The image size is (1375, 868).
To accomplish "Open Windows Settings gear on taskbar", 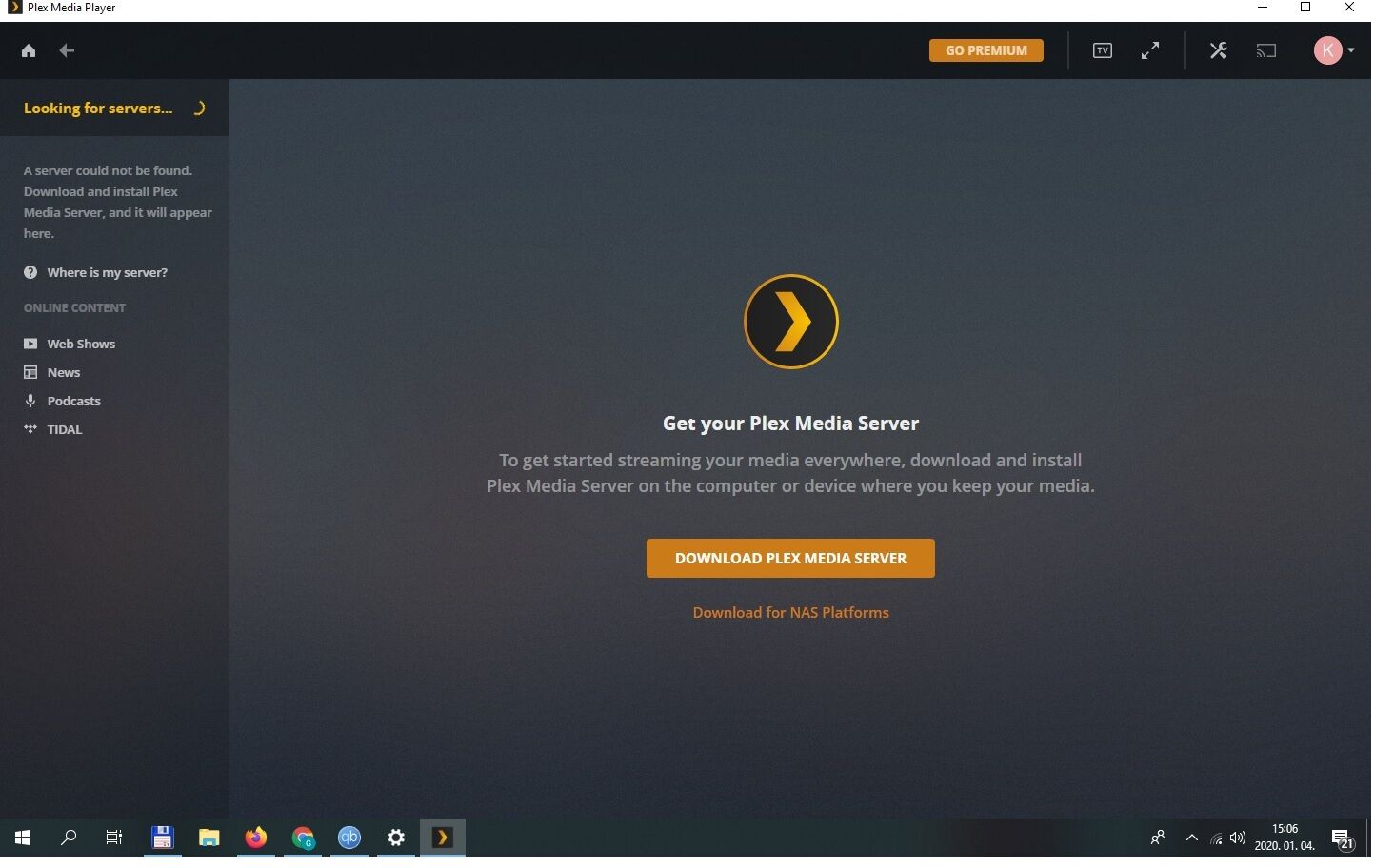I will (397, 839).
